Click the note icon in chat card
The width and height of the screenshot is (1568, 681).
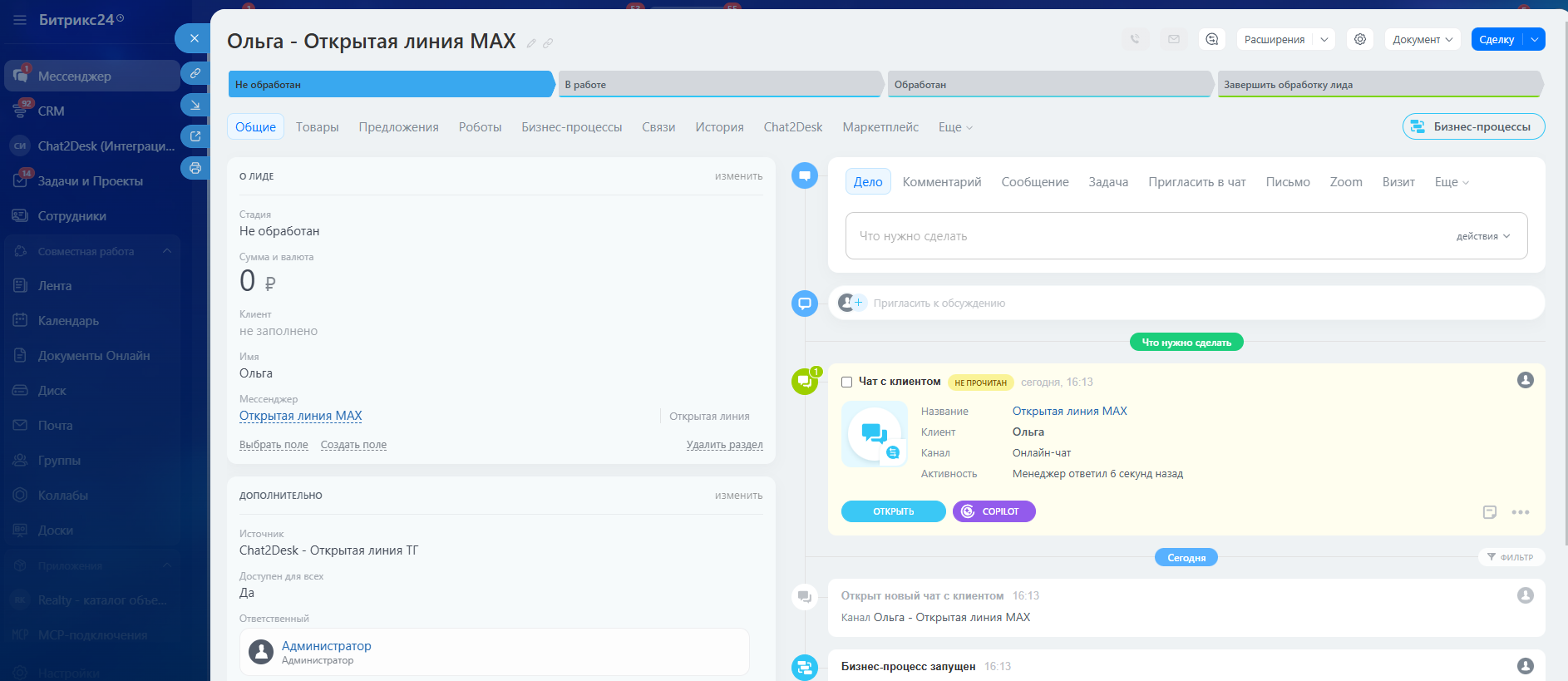click(1489, 512)
